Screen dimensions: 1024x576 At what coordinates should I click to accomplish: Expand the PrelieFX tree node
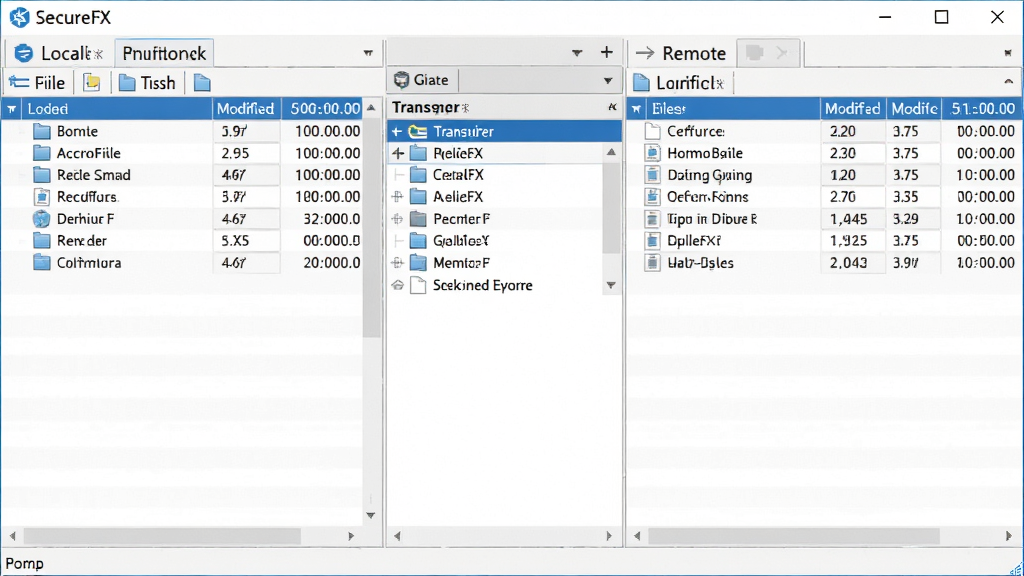(x=398, y=153)
